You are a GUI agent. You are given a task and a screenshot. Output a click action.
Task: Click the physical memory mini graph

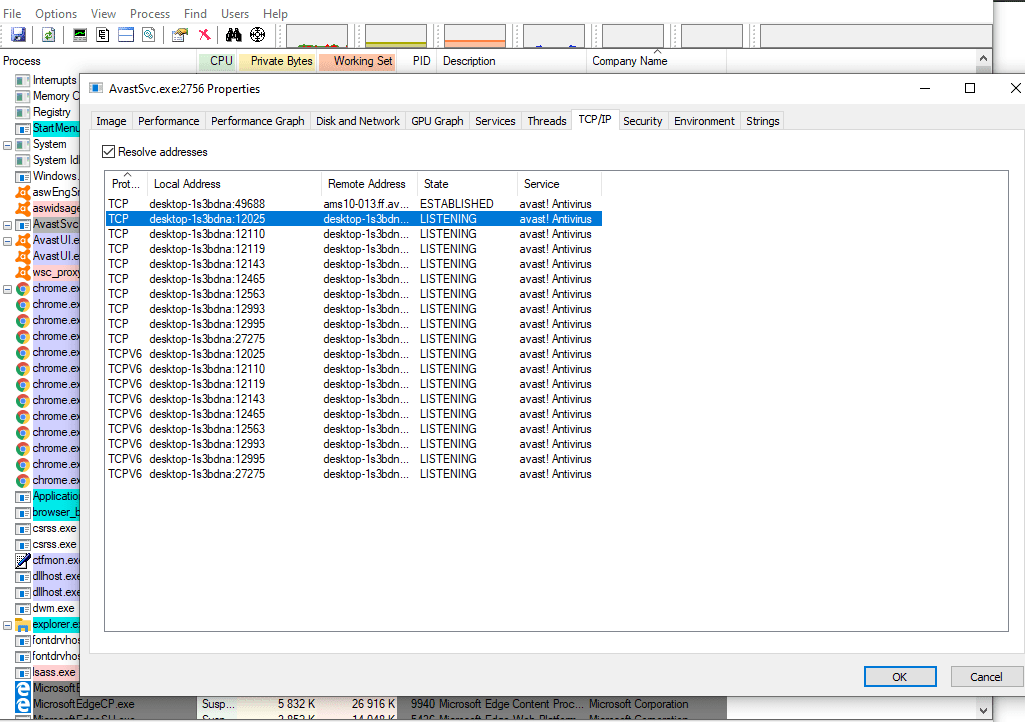475,36
